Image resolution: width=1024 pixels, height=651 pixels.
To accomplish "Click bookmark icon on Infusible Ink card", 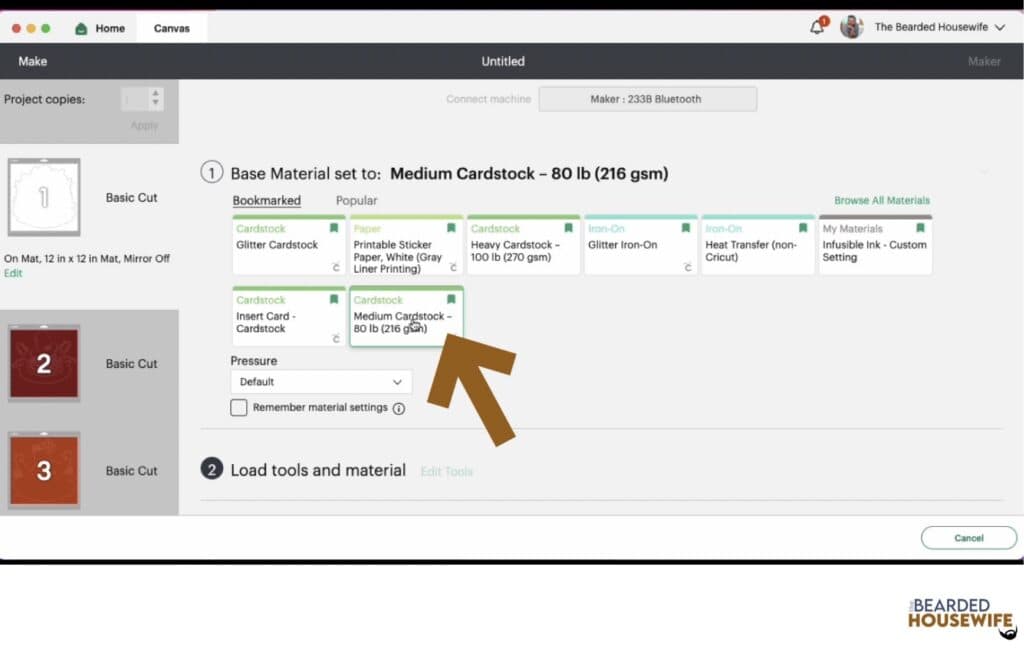I will pyautogui.click(x=920, y=229).
